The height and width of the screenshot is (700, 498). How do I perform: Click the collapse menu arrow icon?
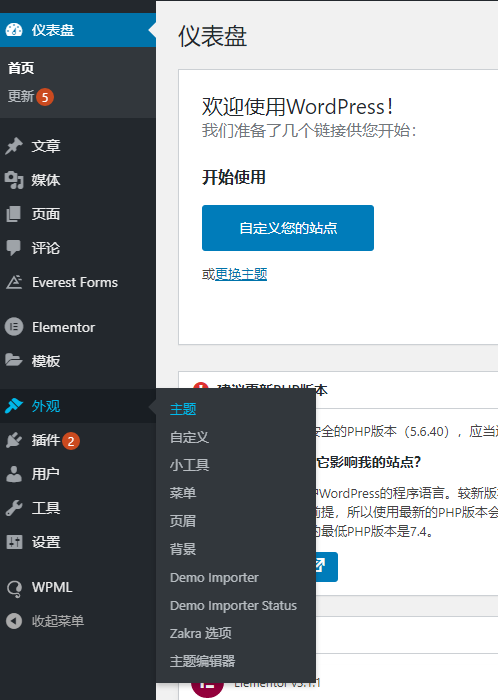(x=14, y=621)
